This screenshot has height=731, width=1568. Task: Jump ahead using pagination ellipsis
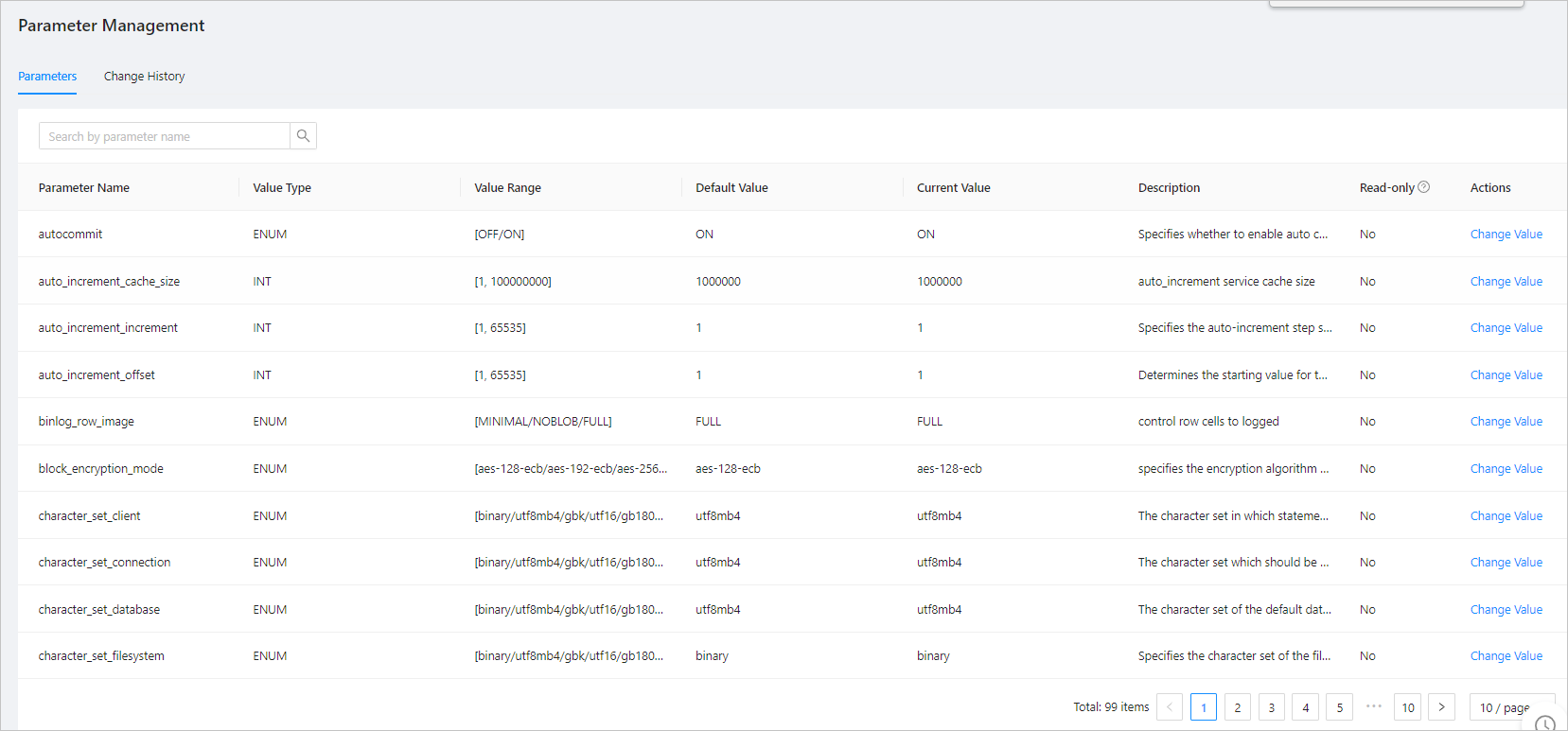point(1374,707)
